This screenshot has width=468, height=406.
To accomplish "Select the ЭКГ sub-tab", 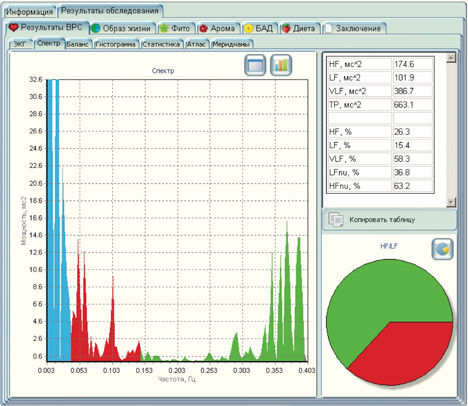I will coord(21,44).
